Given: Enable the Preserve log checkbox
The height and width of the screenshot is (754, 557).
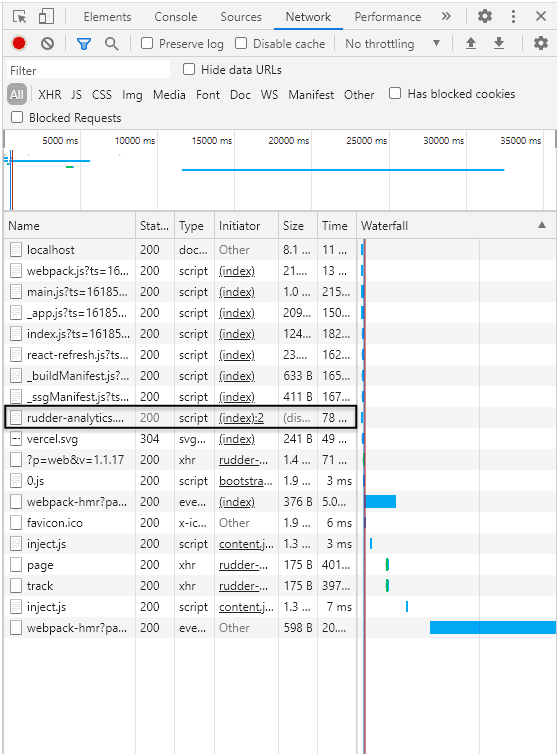Looking at the screenshot, I should (147, 43).
